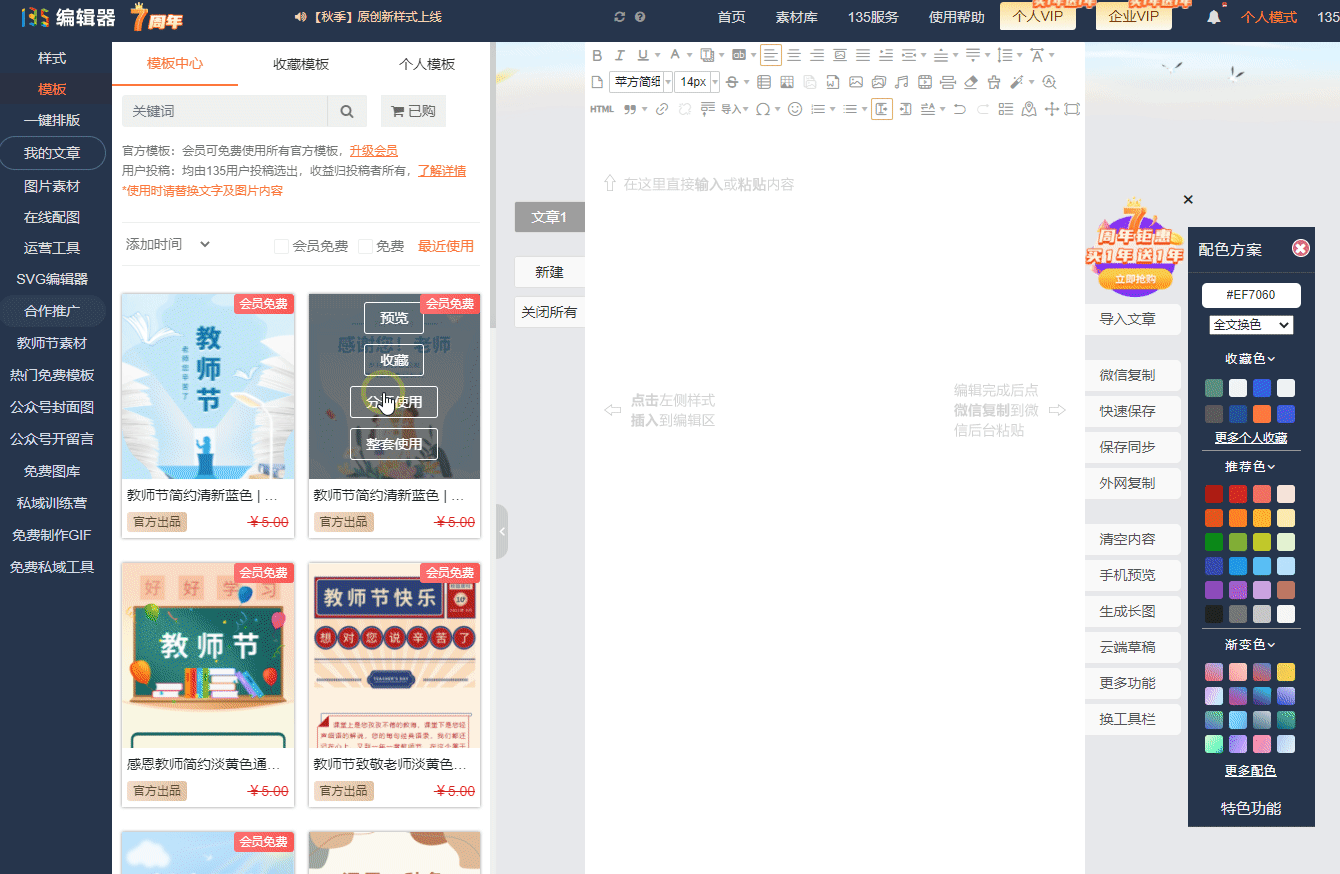The width and height of the screenshot is (1340, 874).
Task: Click the eraser clear-format icon
Action: coord(970,82)
